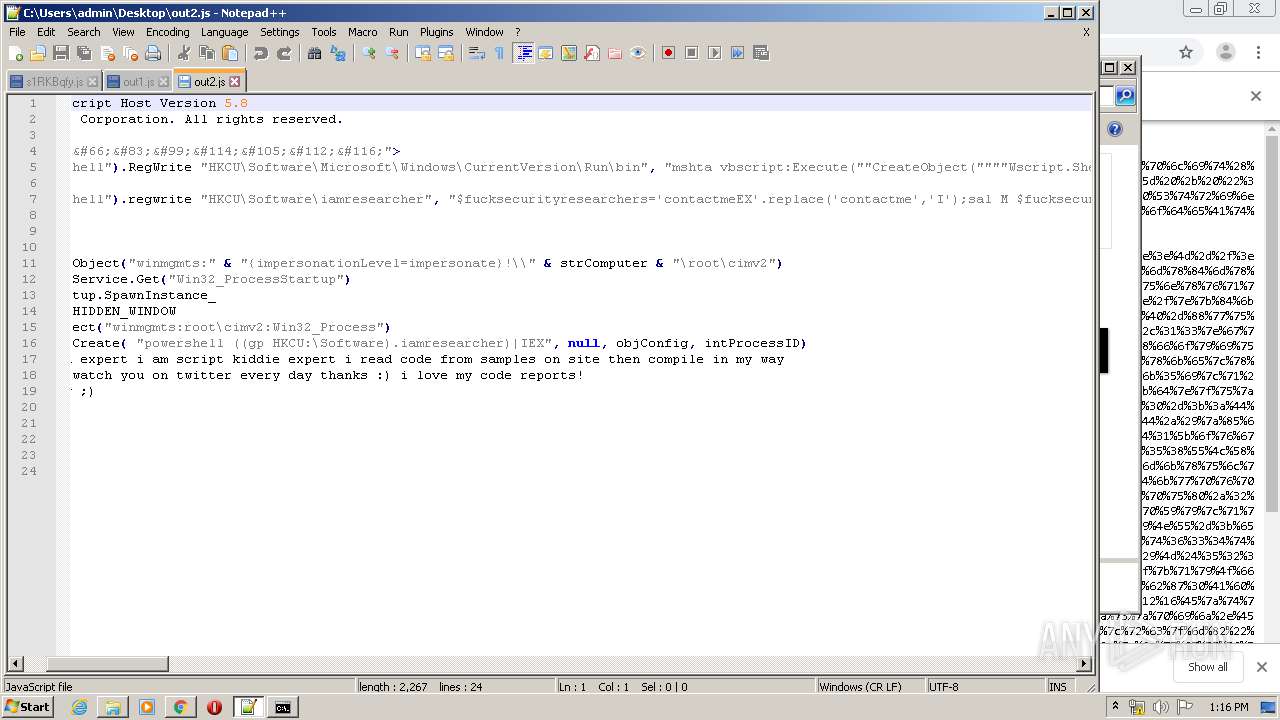This screenshot has height=720, width=1280.
Task: Click Show all in Chrome downloads bar
Action: coord(1207,667)
